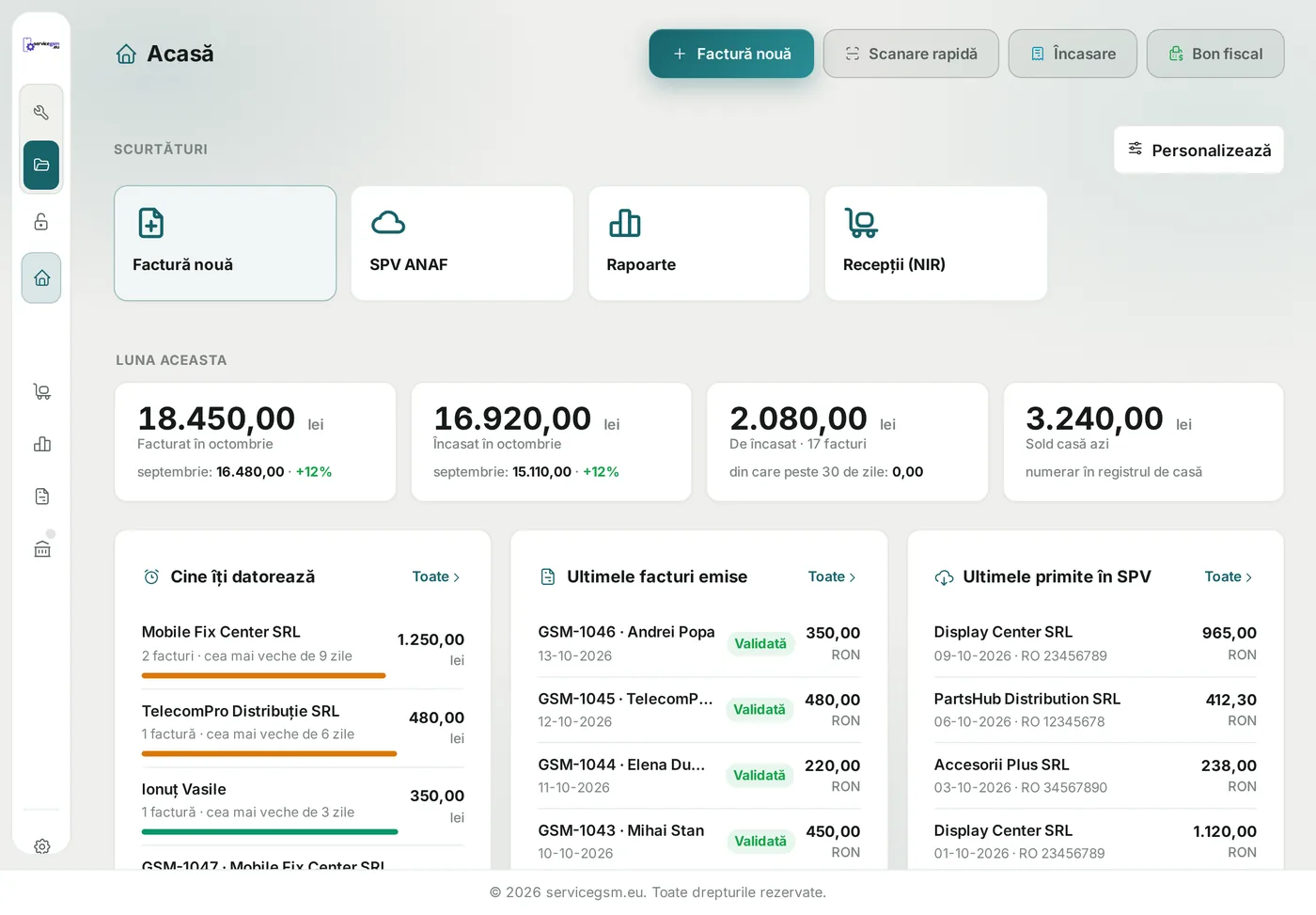Open the home icon in sidebar
Image resolution: width=1316 pixels, height=915 pixels.
(x=41, y=277)
